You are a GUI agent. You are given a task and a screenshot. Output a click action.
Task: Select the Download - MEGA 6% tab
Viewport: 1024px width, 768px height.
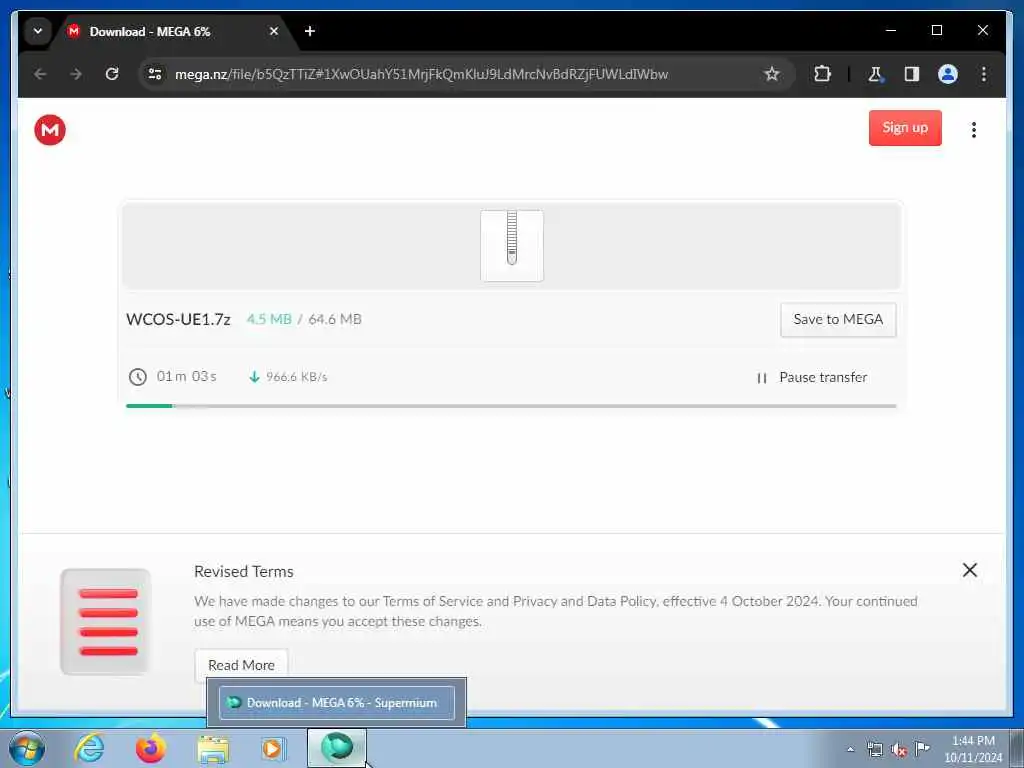(173, 31)
